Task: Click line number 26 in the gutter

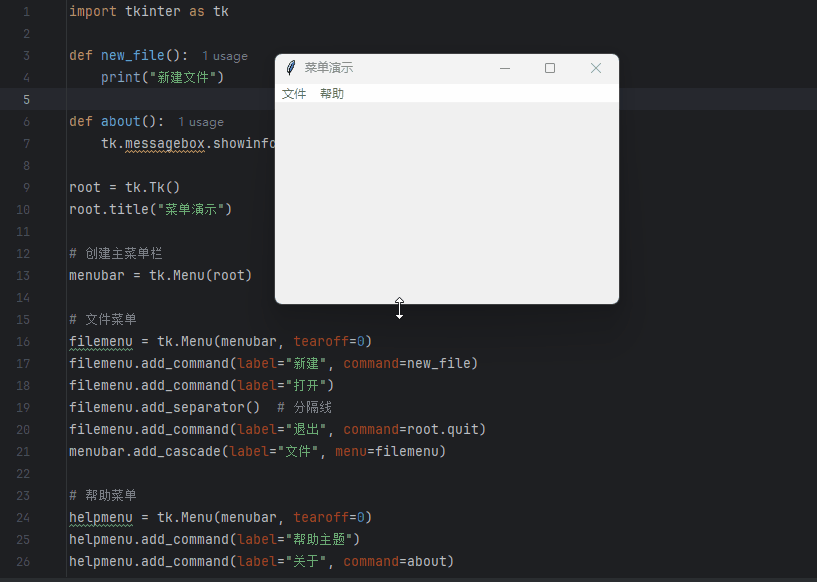Action: 23,562
